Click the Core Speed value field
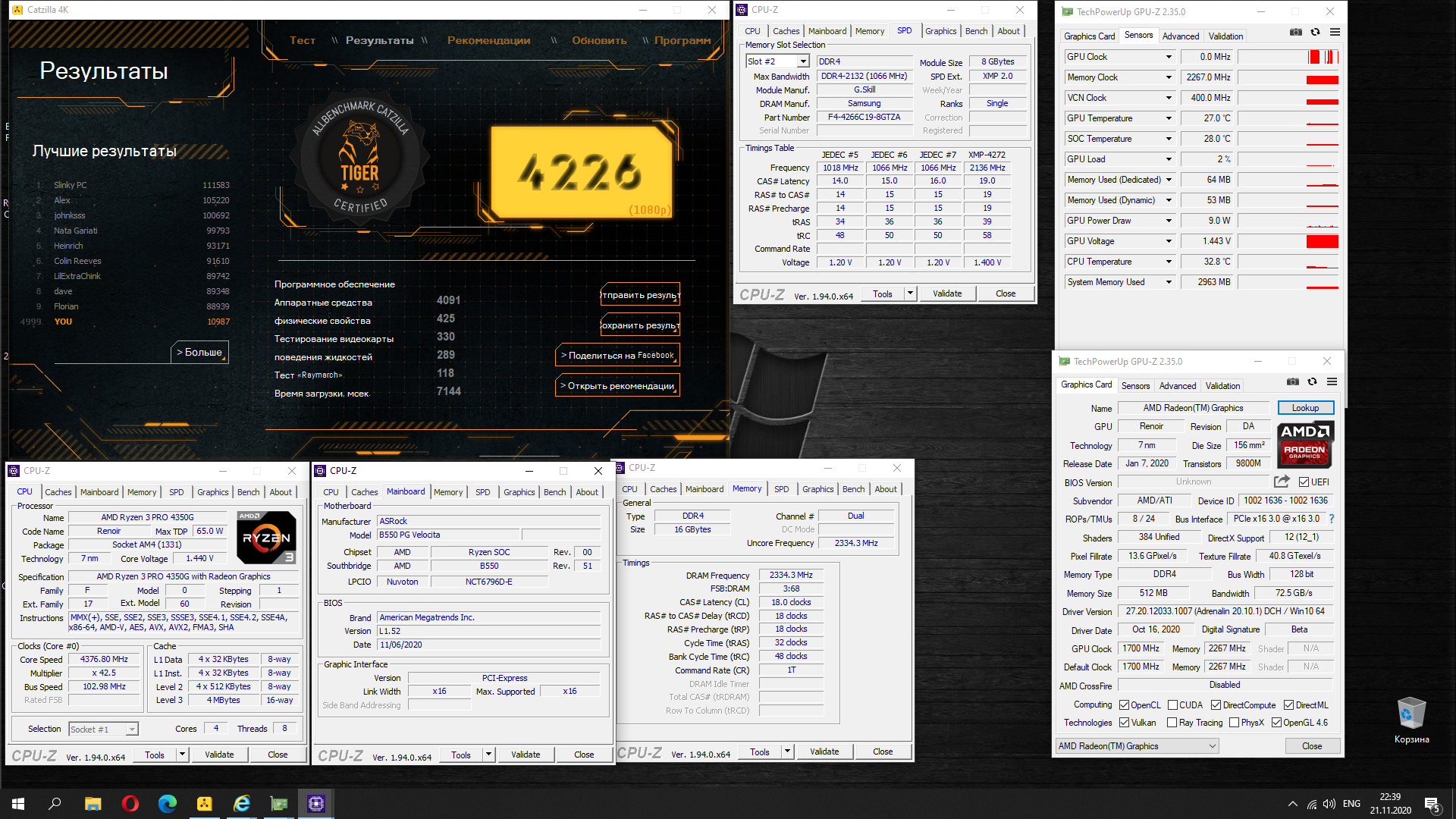 click(x=105, y=660)
